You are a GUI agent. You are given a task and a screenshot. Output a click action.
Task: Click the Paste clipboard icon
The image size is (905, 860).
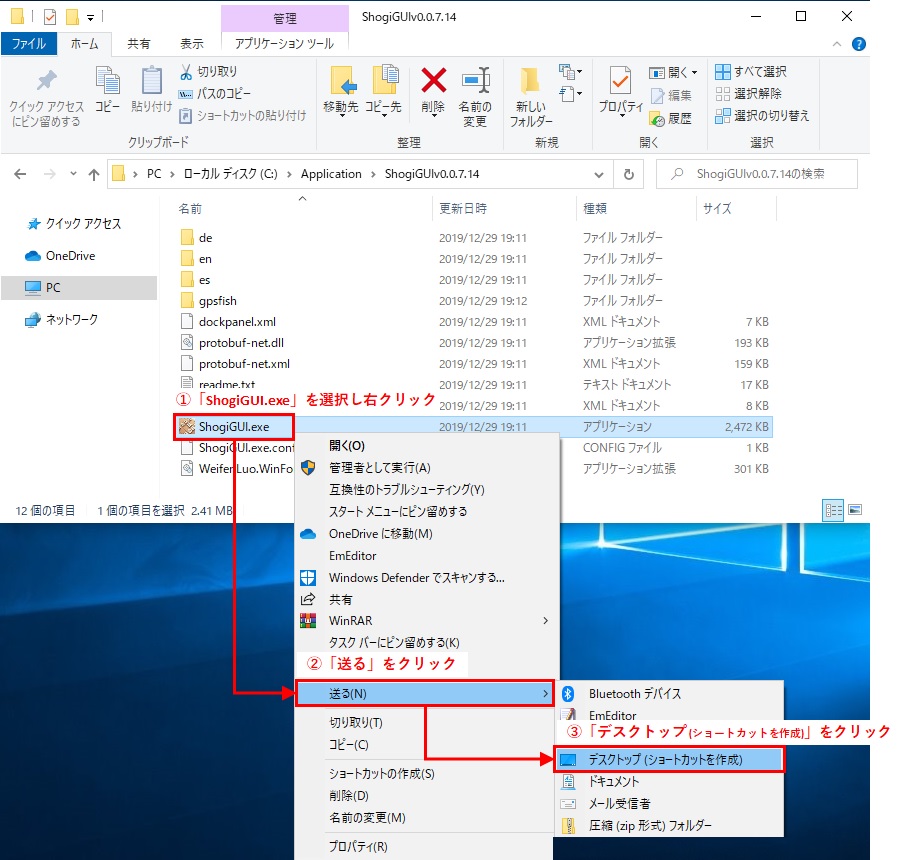click(151, 81)
